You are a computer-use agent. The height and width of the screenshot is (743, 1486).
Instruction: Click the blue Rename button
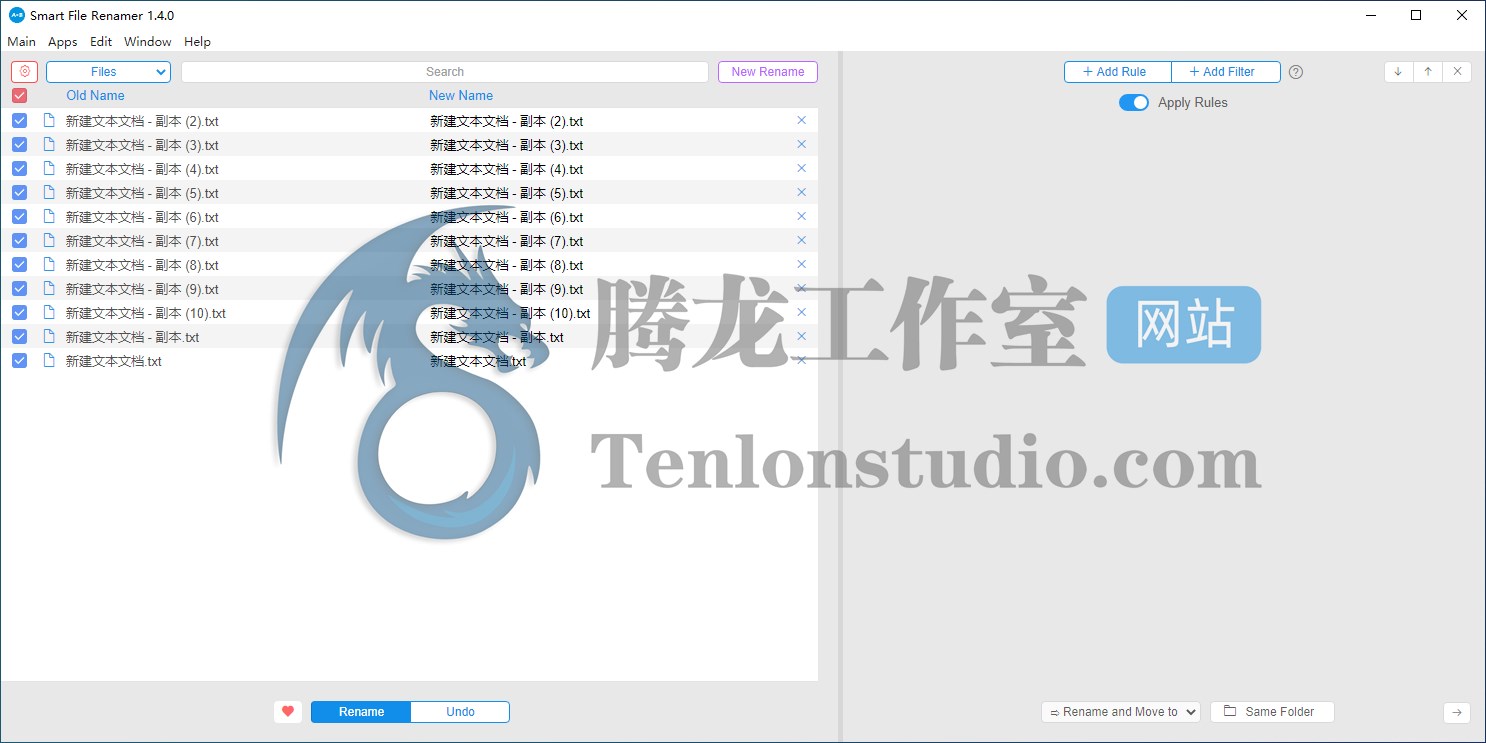pos(361,712)
